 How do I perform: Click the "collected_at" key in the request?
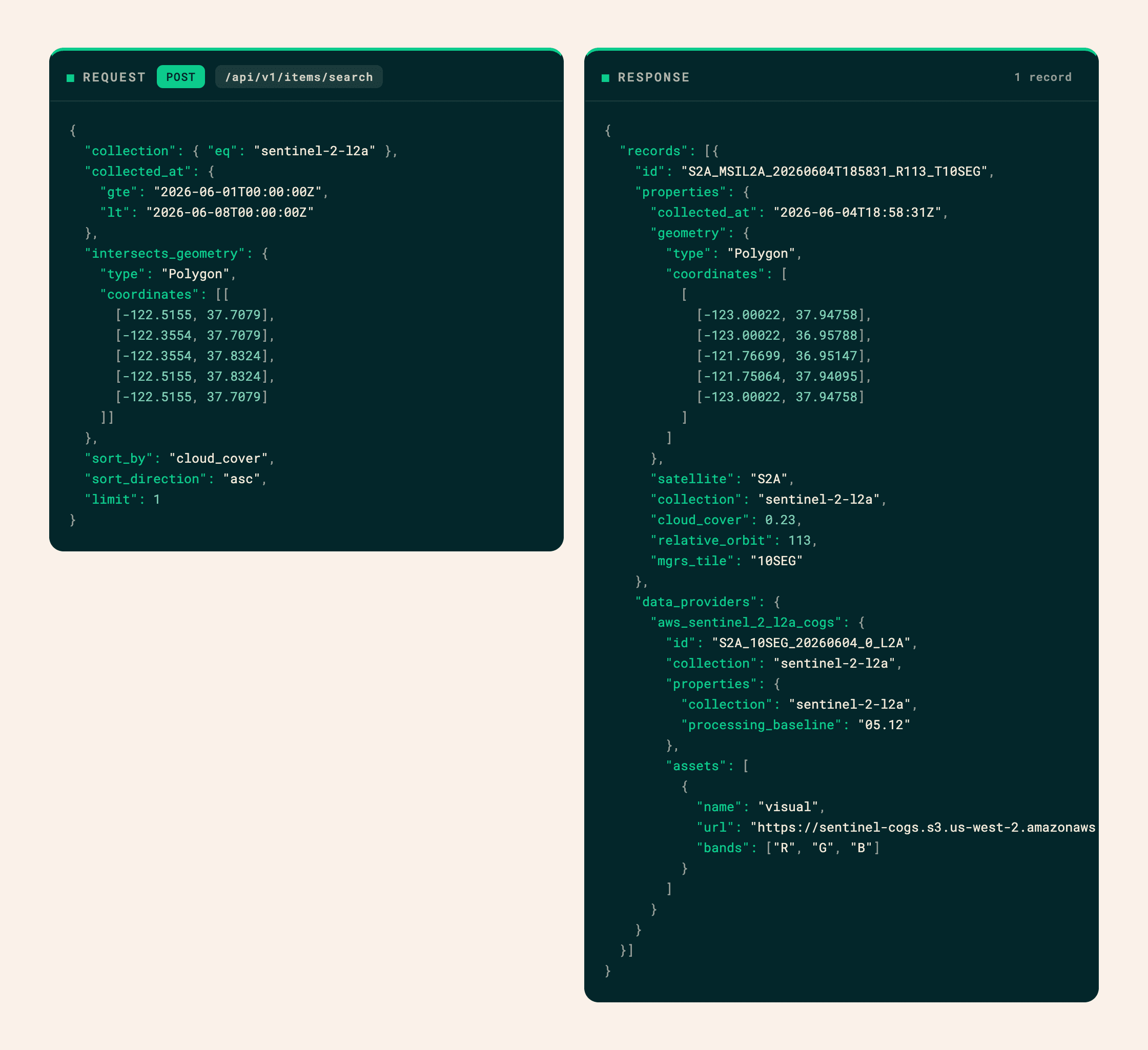click(138, 171)
